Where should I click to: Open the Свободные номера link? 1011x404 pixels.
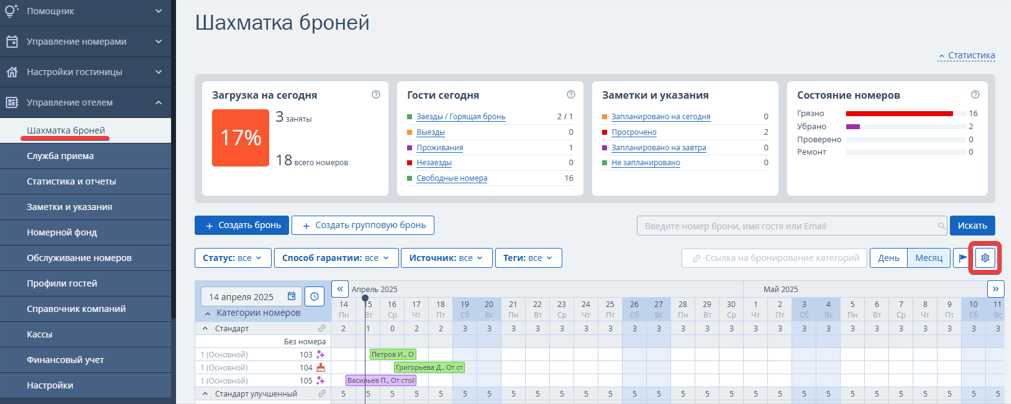pos(452,178)
